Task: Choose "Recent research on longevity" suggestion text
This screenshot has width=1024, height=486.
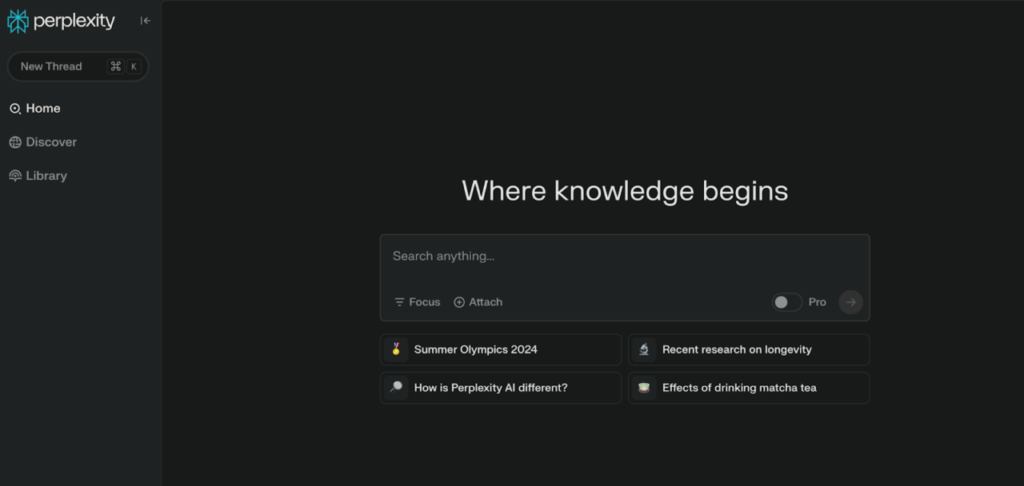Action: [x=736, y=350]
